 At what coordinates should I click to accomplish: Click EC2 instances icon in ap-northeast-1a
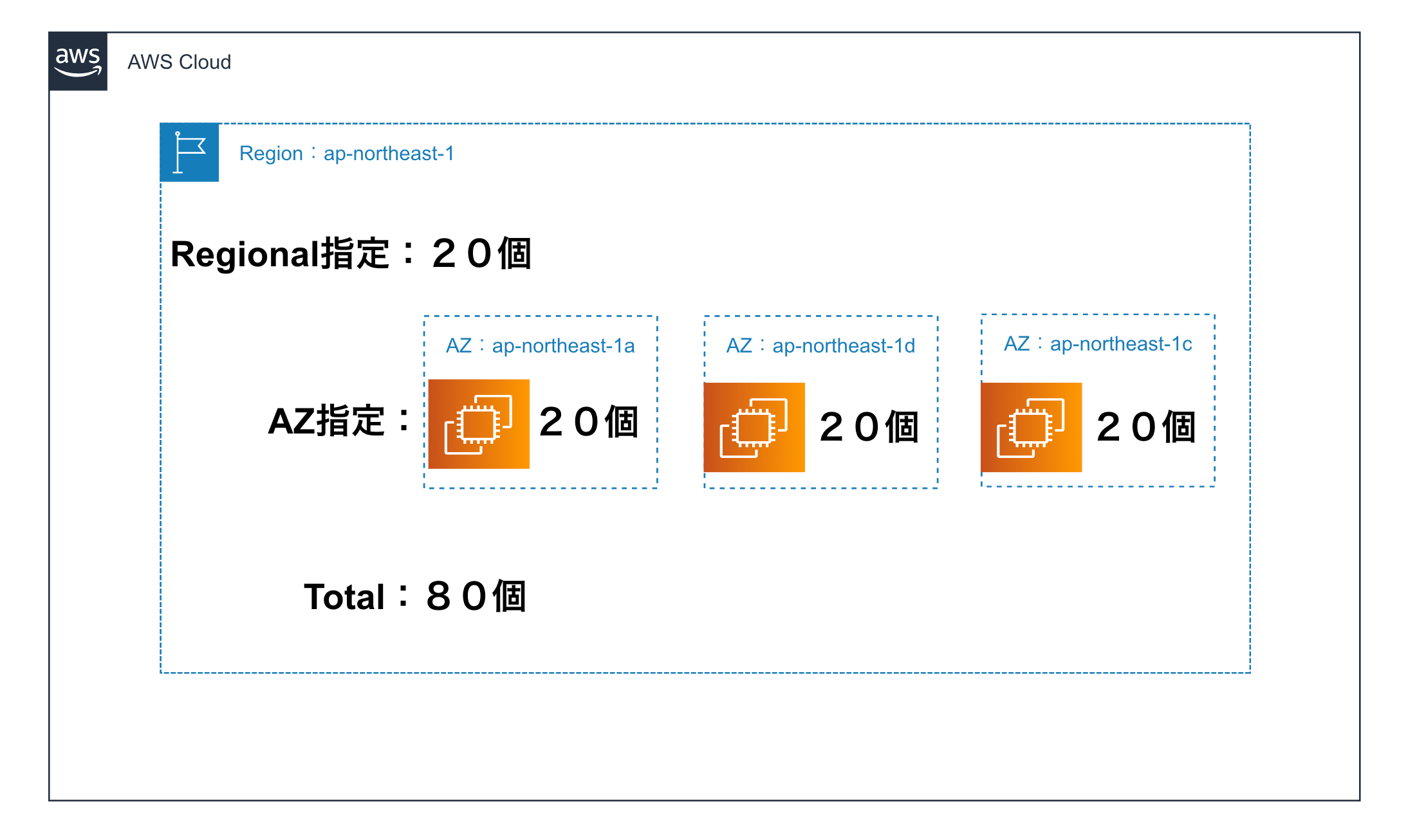(x=479, y=424)
